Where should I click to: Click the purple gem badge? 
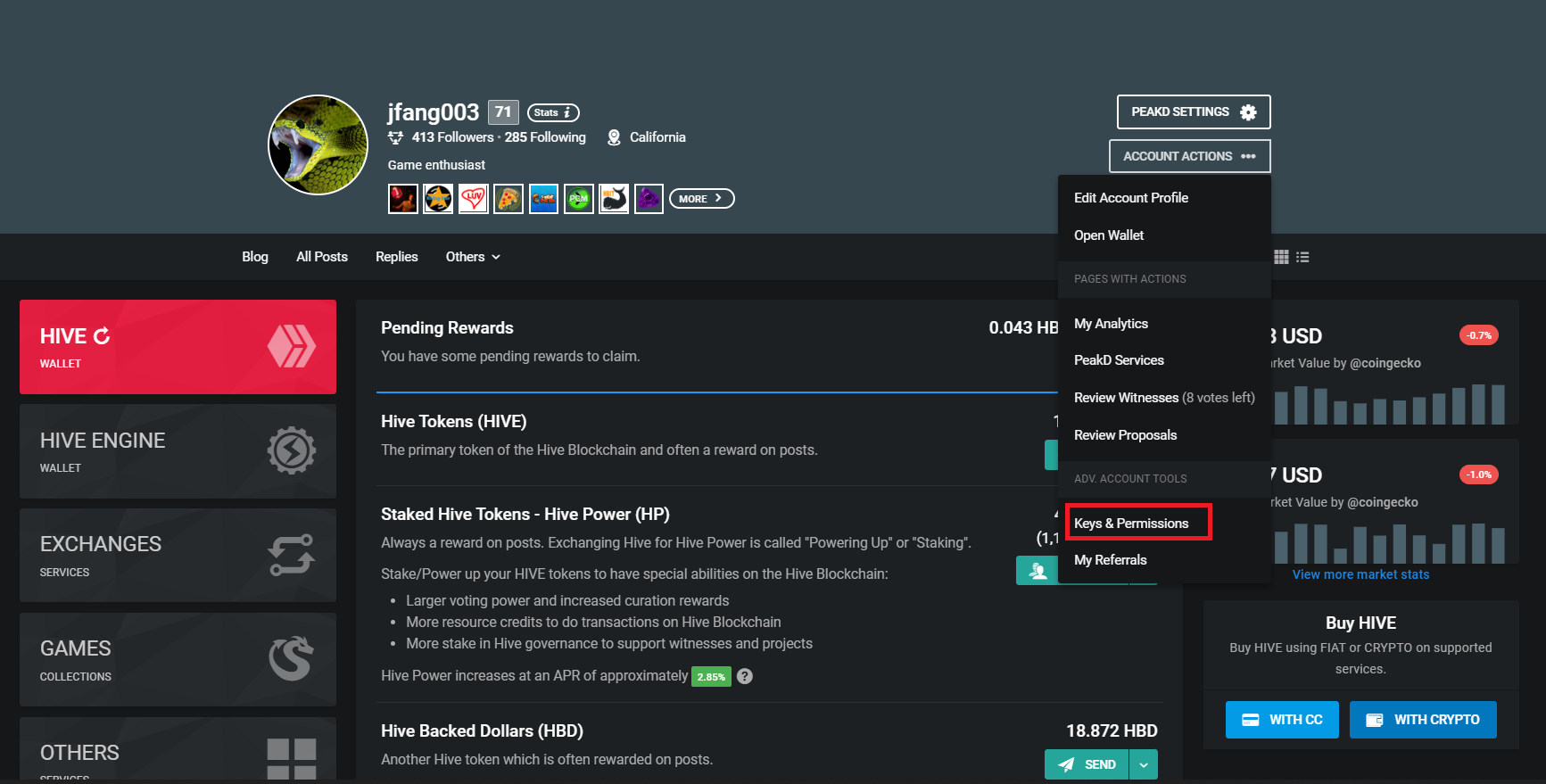click(649, 199)
